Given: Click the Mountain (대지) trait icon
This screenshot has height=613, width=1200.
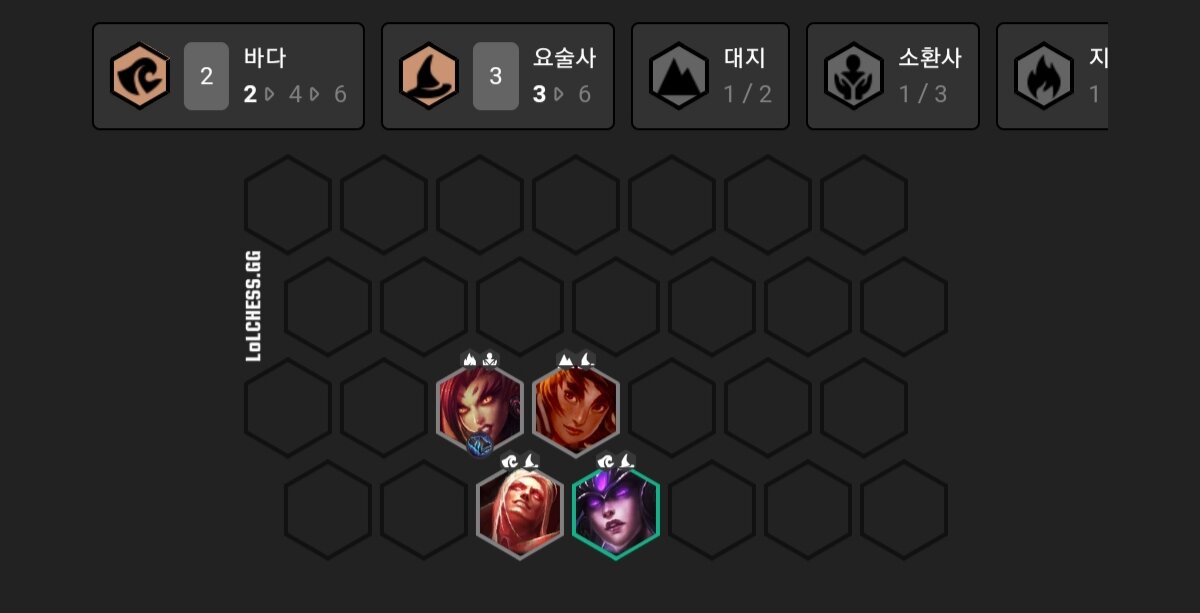Looking at the screenshot, I should point(679,76).
